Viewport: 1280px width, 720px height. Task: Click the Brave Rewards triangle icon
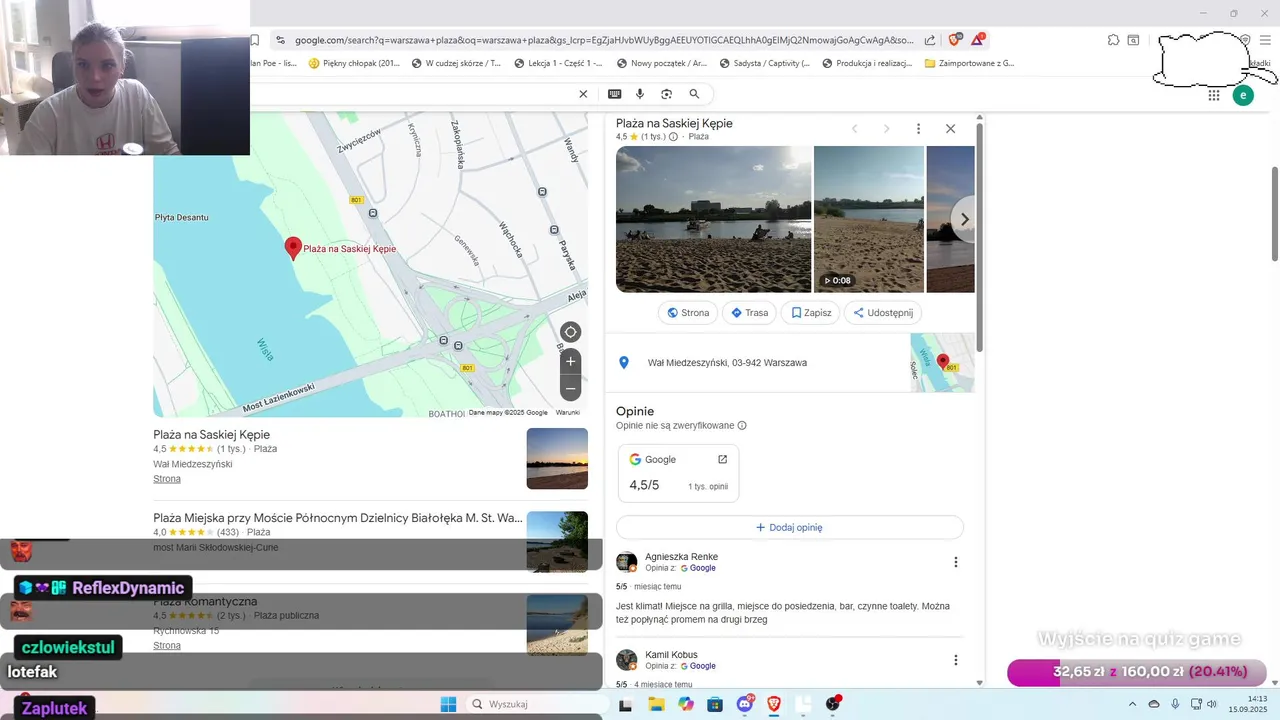[x=978, y=40]
